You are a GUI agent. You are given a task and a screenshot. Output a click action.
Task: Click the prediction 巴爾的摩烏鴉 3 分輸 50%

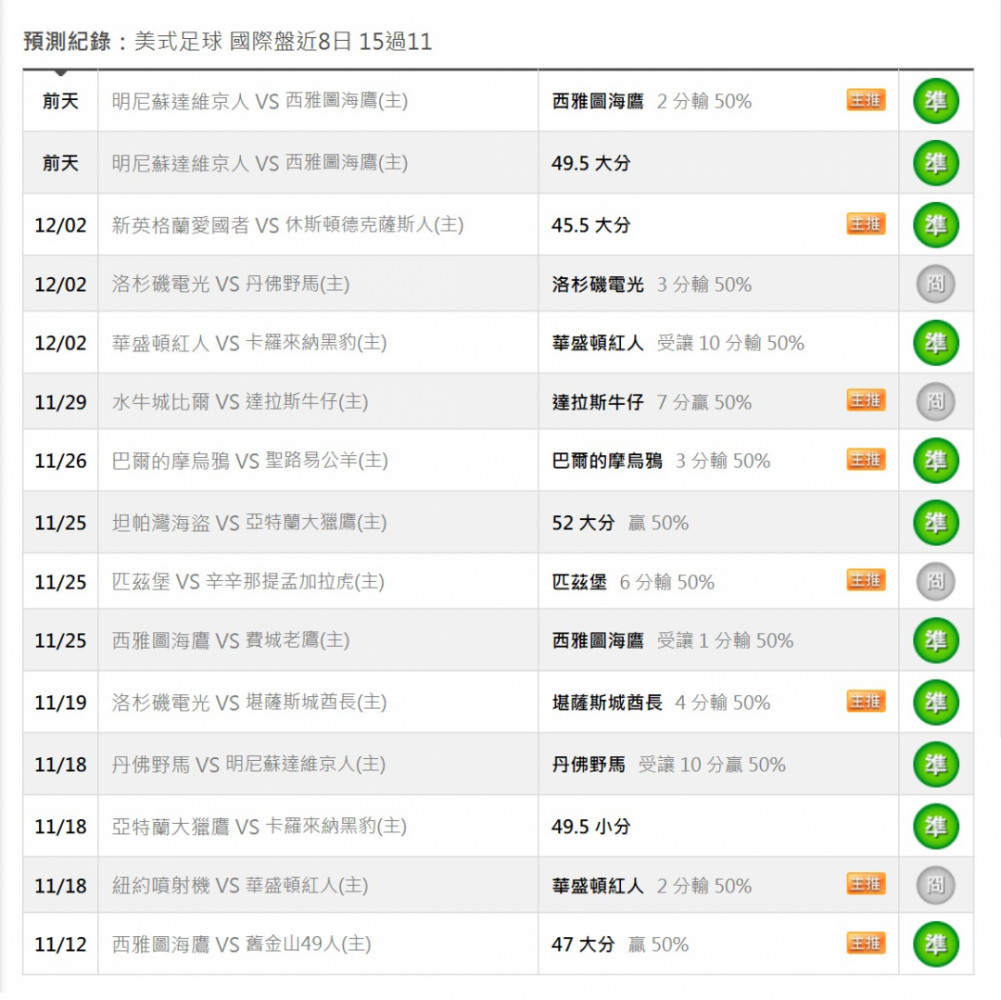(x=661, y=460)
